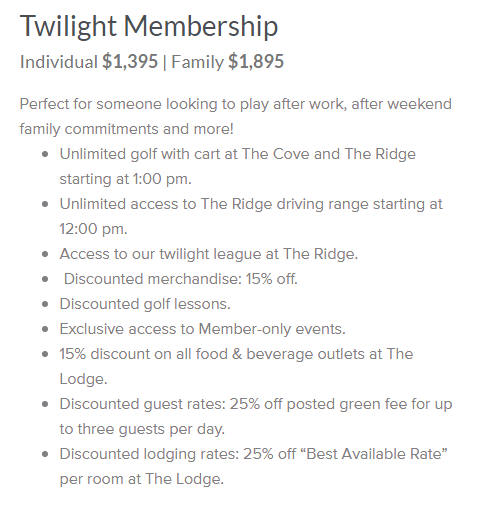
Task: Click the 'family commitments and more!' line
Action: pyautogui.click(x=127, y=129)
